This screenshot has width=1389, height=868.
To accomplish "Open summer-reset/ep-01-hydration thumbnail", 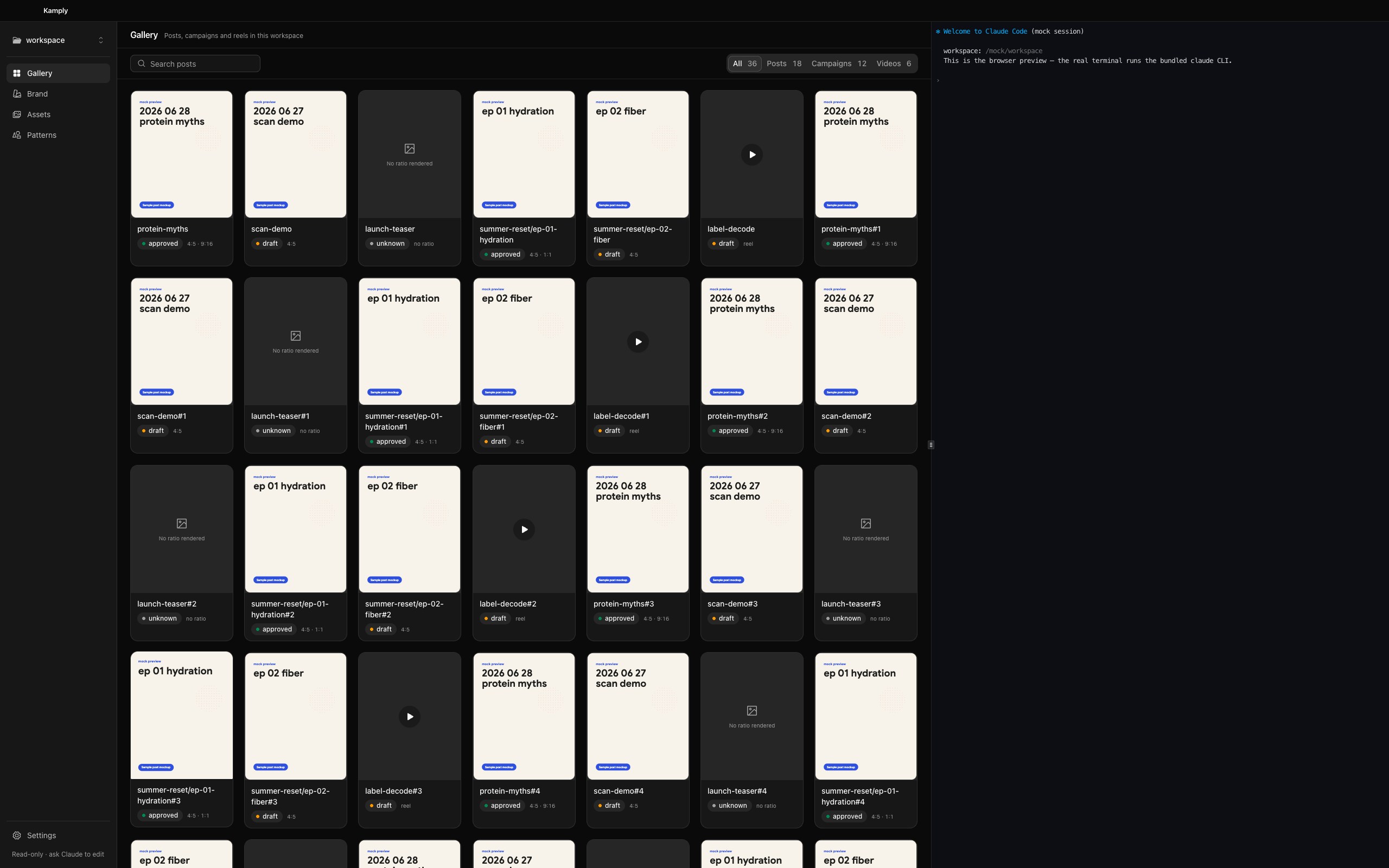I will tap(524, 155).
